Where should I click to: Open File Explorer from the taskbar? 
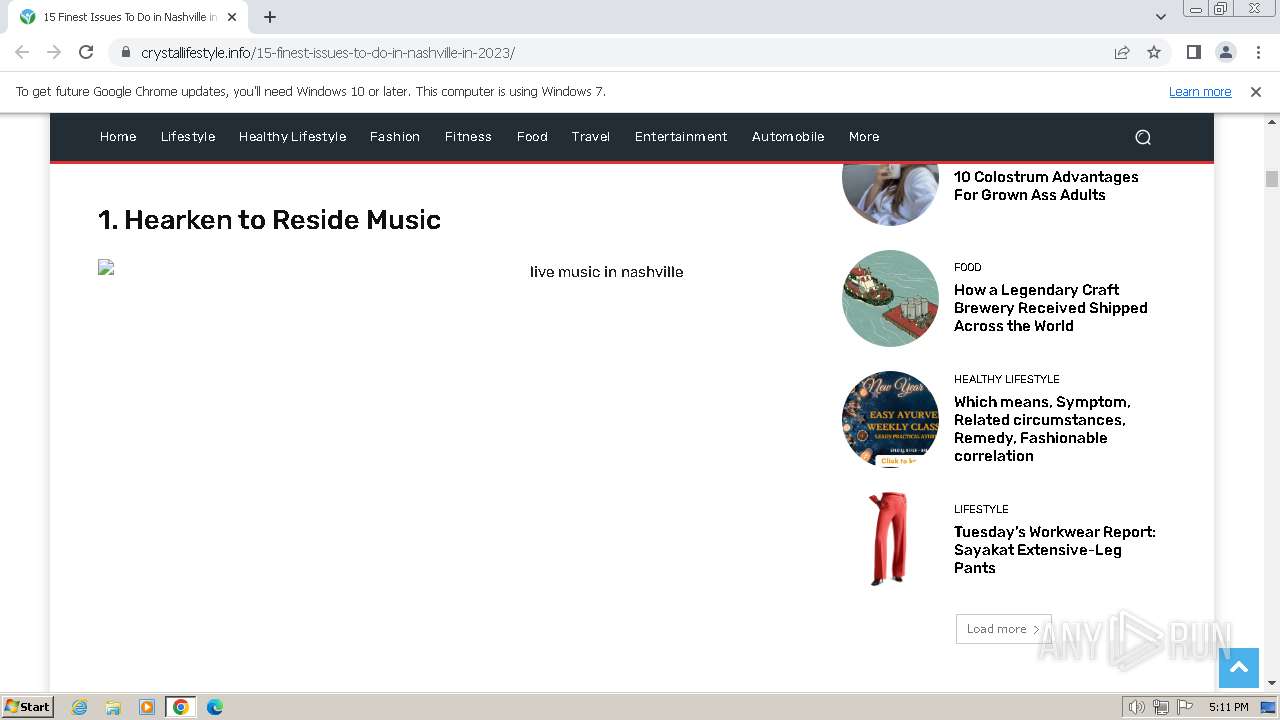click(x=113, y=707)
